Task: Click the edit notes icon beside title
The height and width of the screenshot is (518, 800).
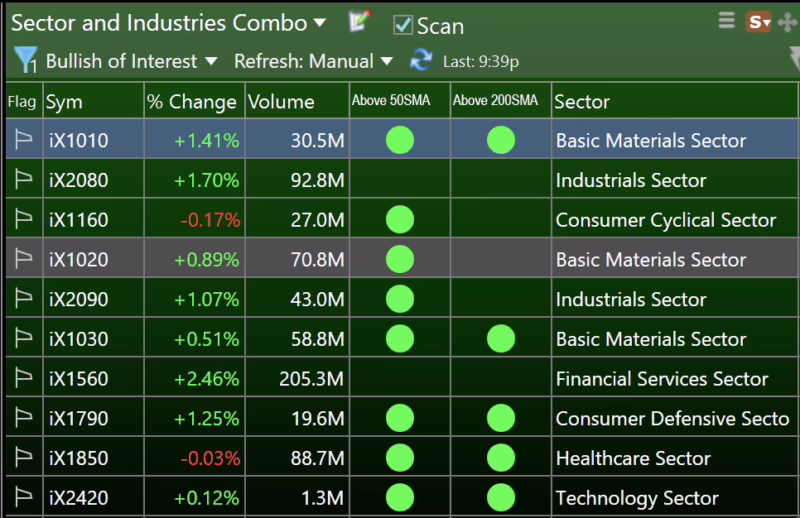Action: [x=359, y=22]
